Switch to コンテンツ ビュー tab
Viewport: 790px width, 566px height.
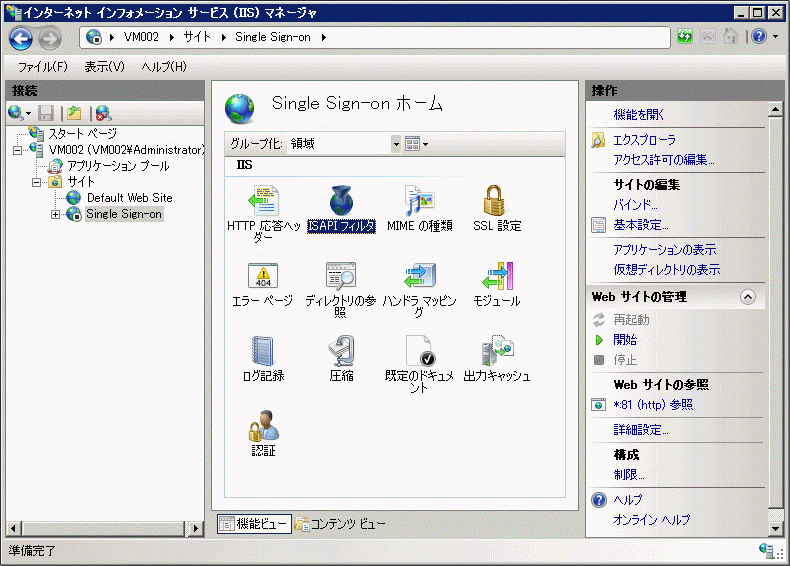(340, 524)
